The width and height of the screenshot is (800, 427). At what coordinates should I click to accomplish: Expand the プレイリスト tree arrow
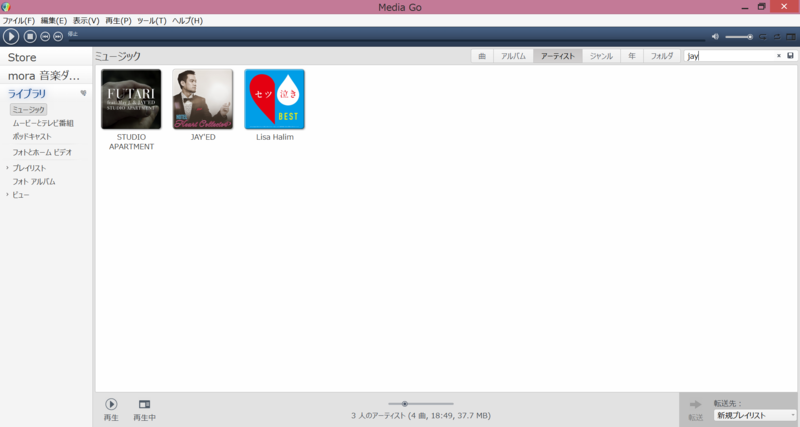[7, 167]
